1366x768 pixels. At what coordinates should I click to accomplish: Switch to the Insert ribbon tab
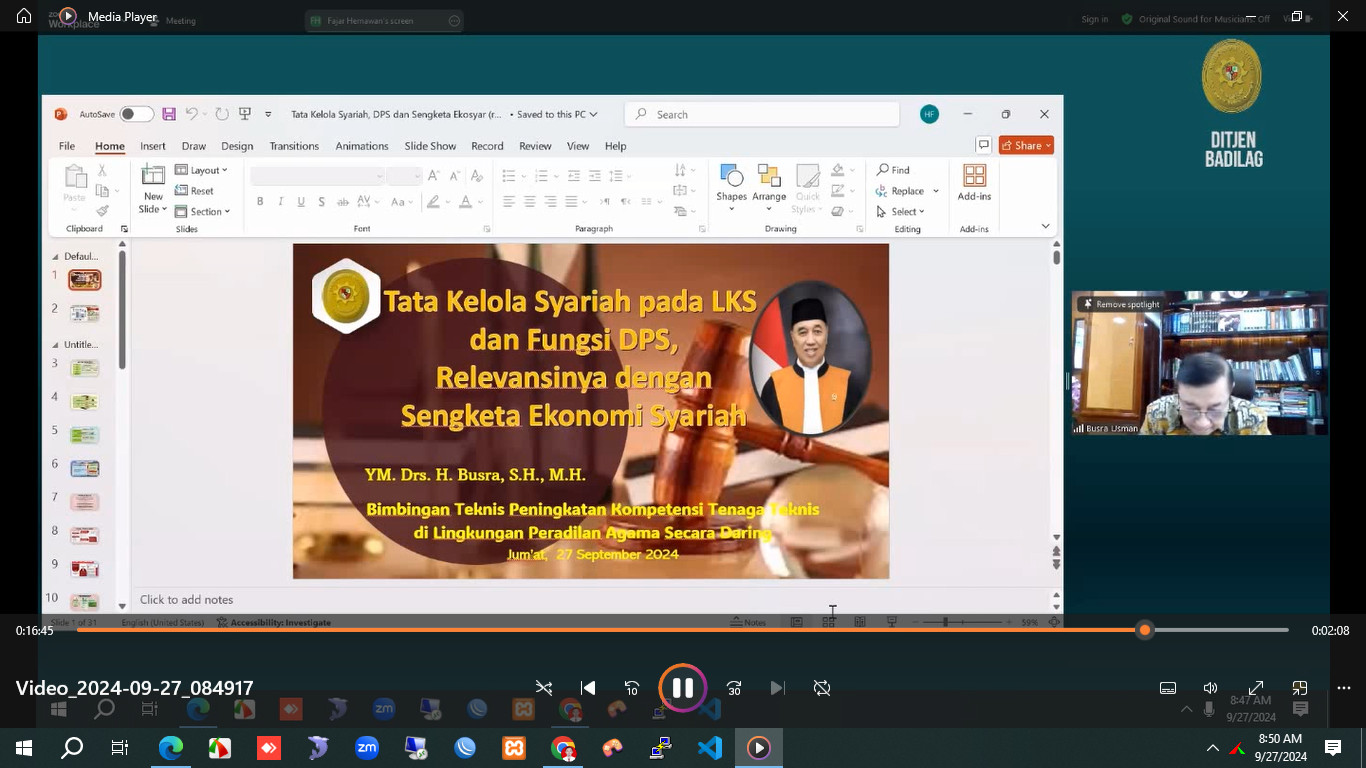coord(153,146)
